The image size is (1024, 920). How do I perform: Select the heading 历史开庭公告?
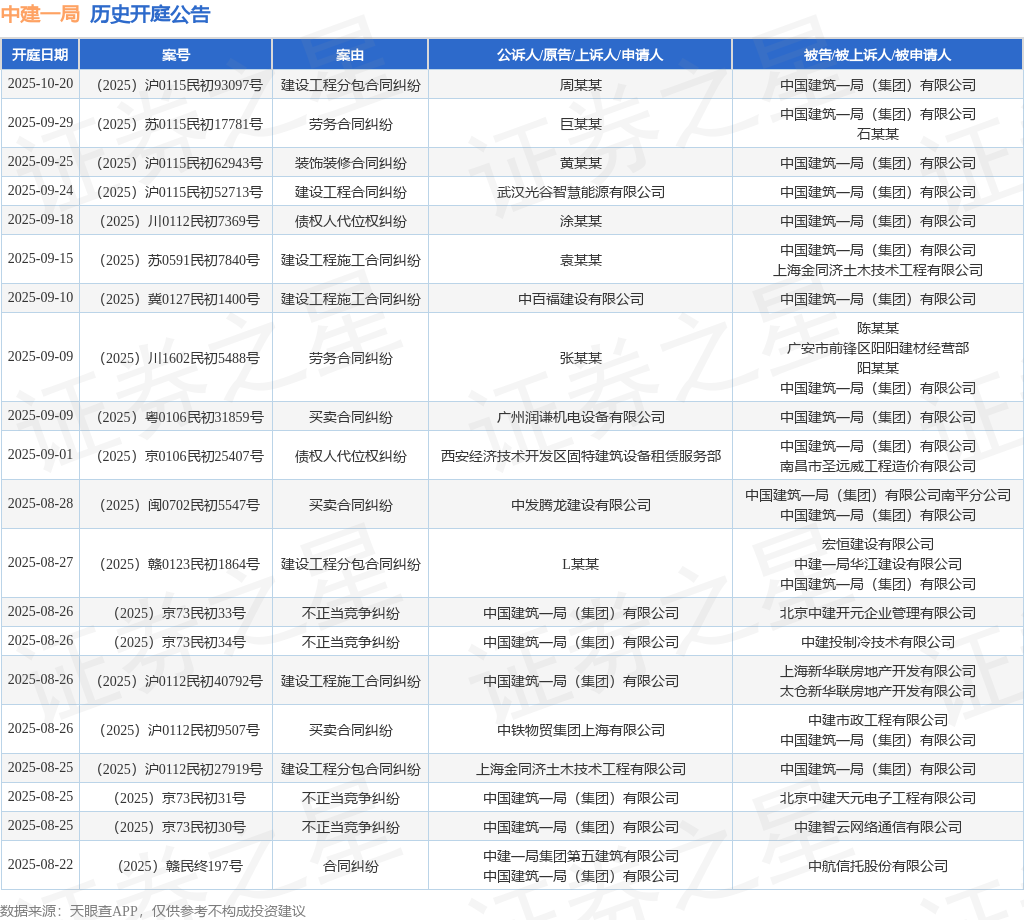click(x=150, y=14)
